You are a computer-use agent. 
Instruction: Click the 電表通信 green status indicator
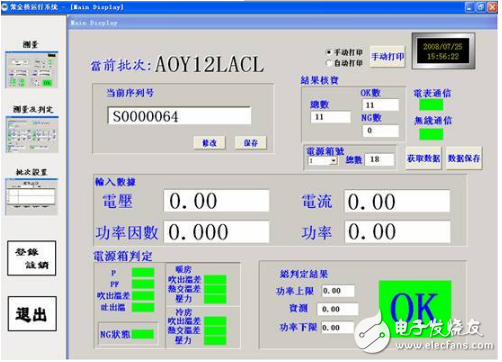click(431, 105)
